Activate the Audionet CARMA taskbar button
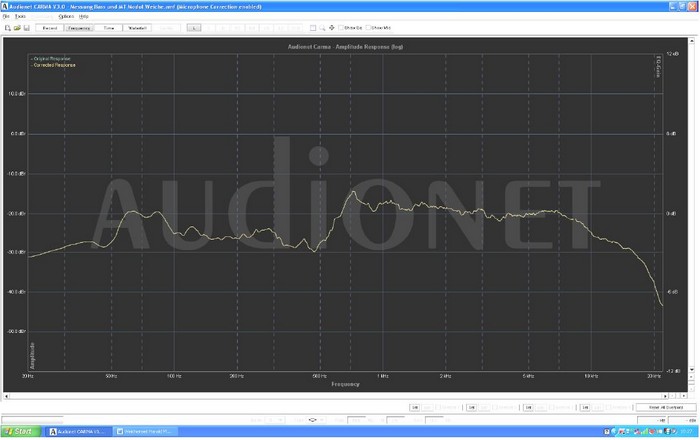Viewport: 700px width, 440px height. [x=78, y=432]
